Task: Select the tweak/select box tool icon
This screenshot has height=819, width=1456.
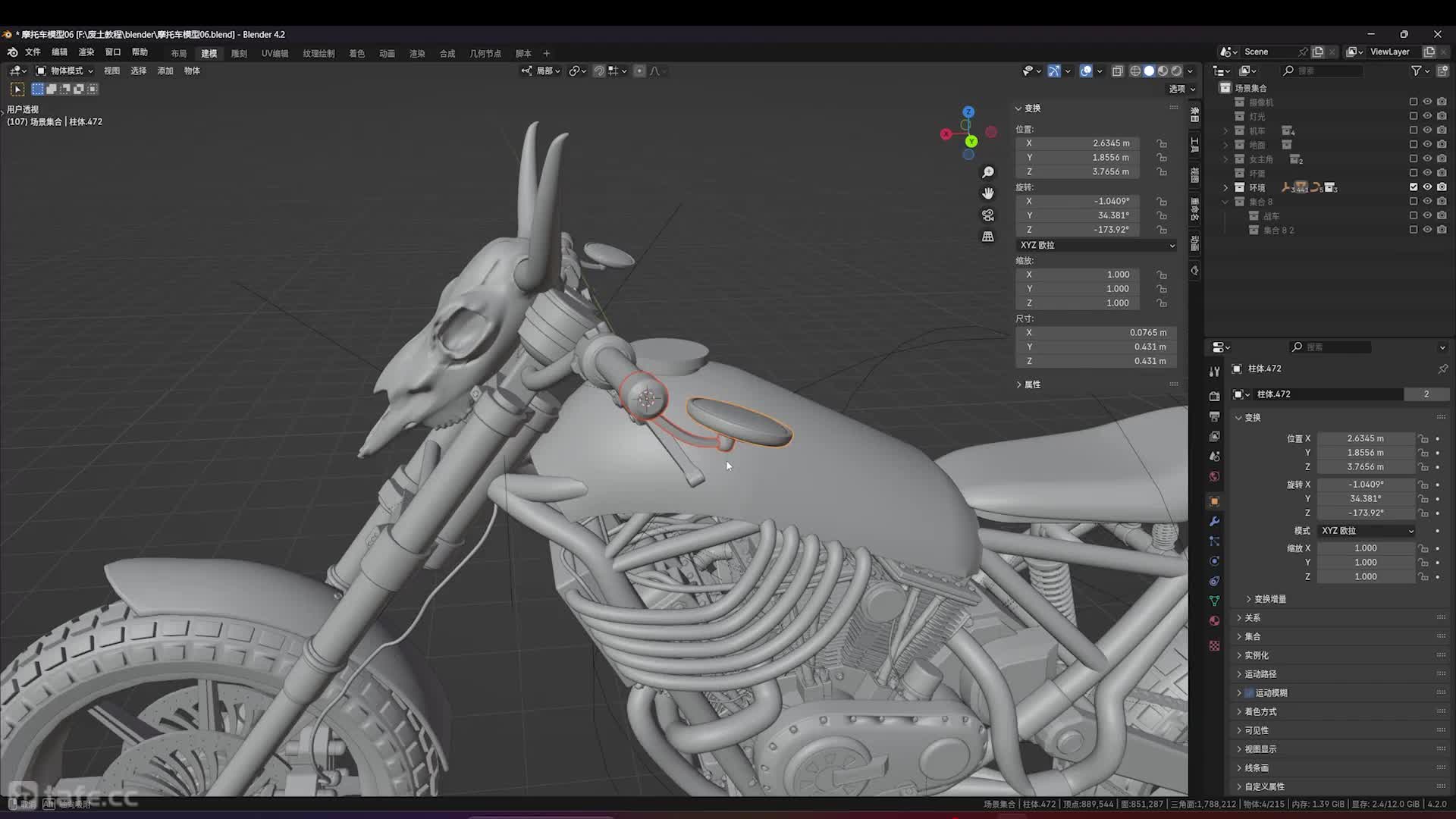Action: (x=17, y=89)
